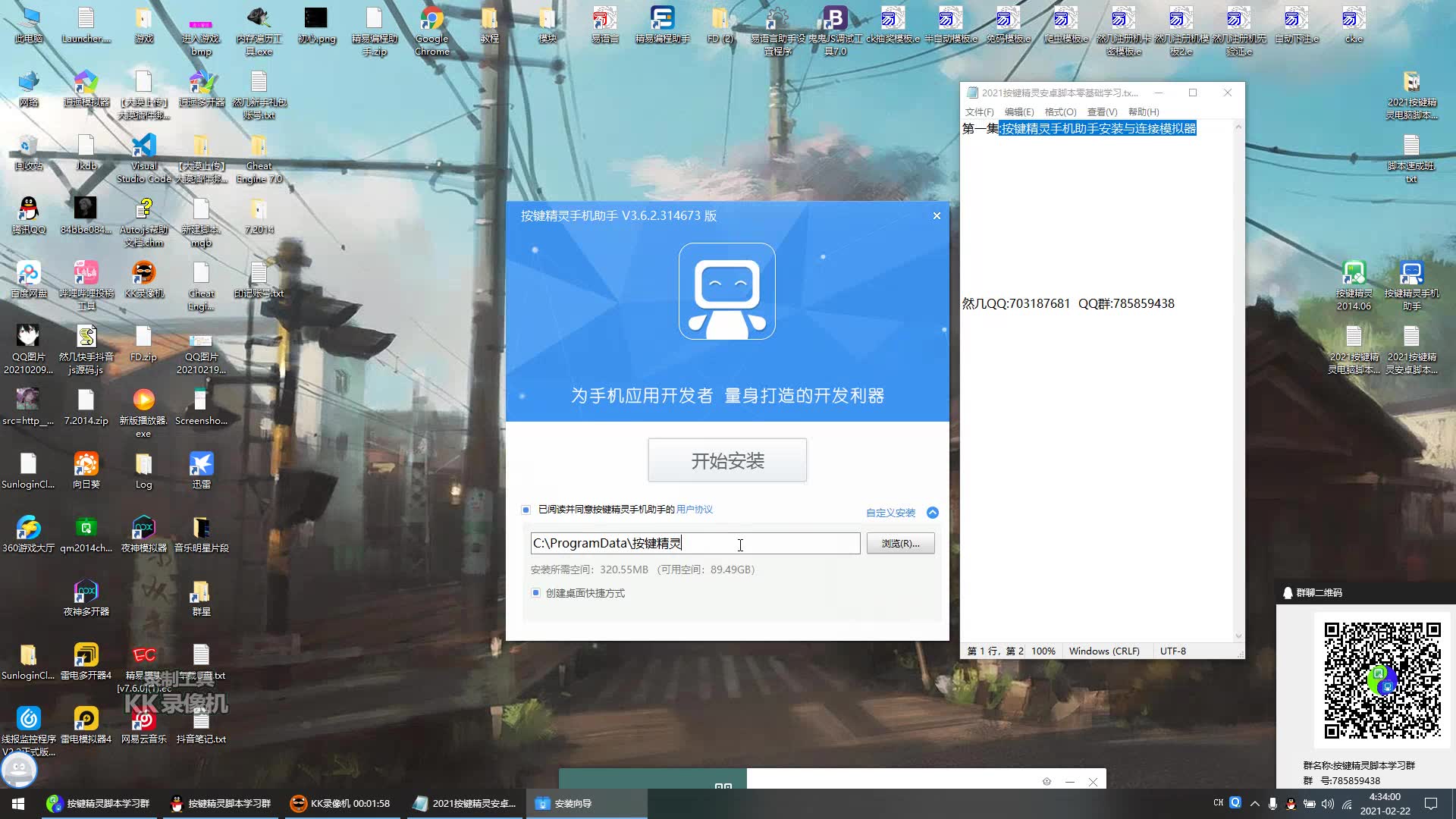Click the Notepad vertical scrollbar

coord(1238,381)
